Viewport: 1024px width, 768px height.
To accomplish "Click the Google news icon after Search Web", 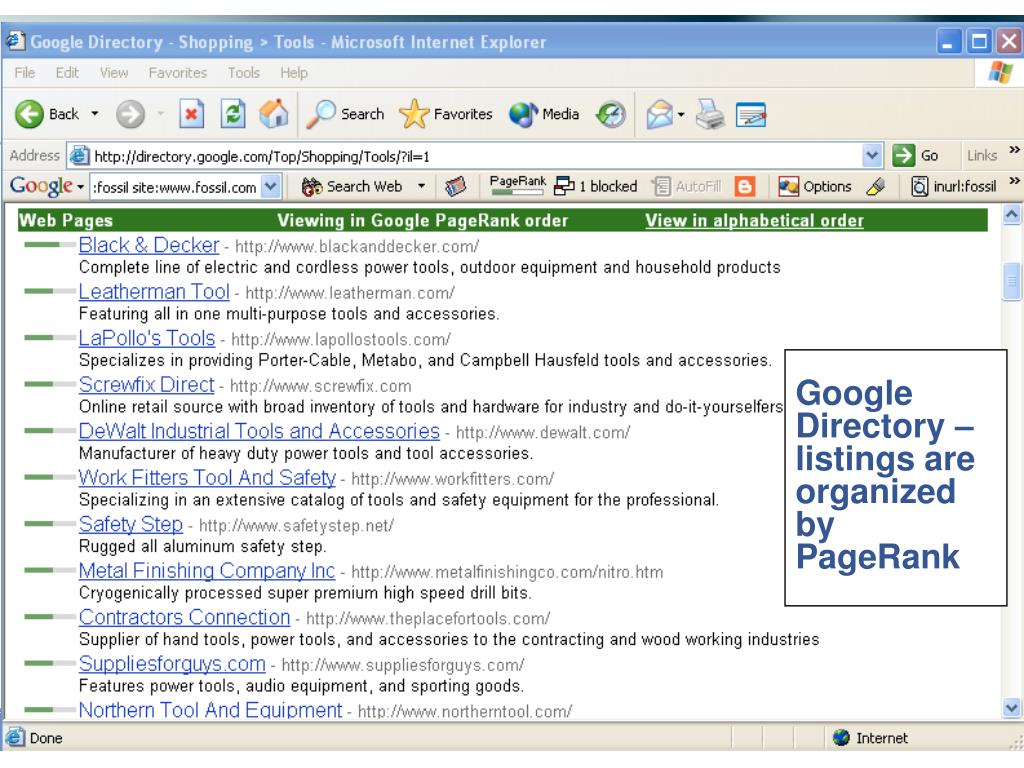I will pyautogui.click(x=455, y=187).
